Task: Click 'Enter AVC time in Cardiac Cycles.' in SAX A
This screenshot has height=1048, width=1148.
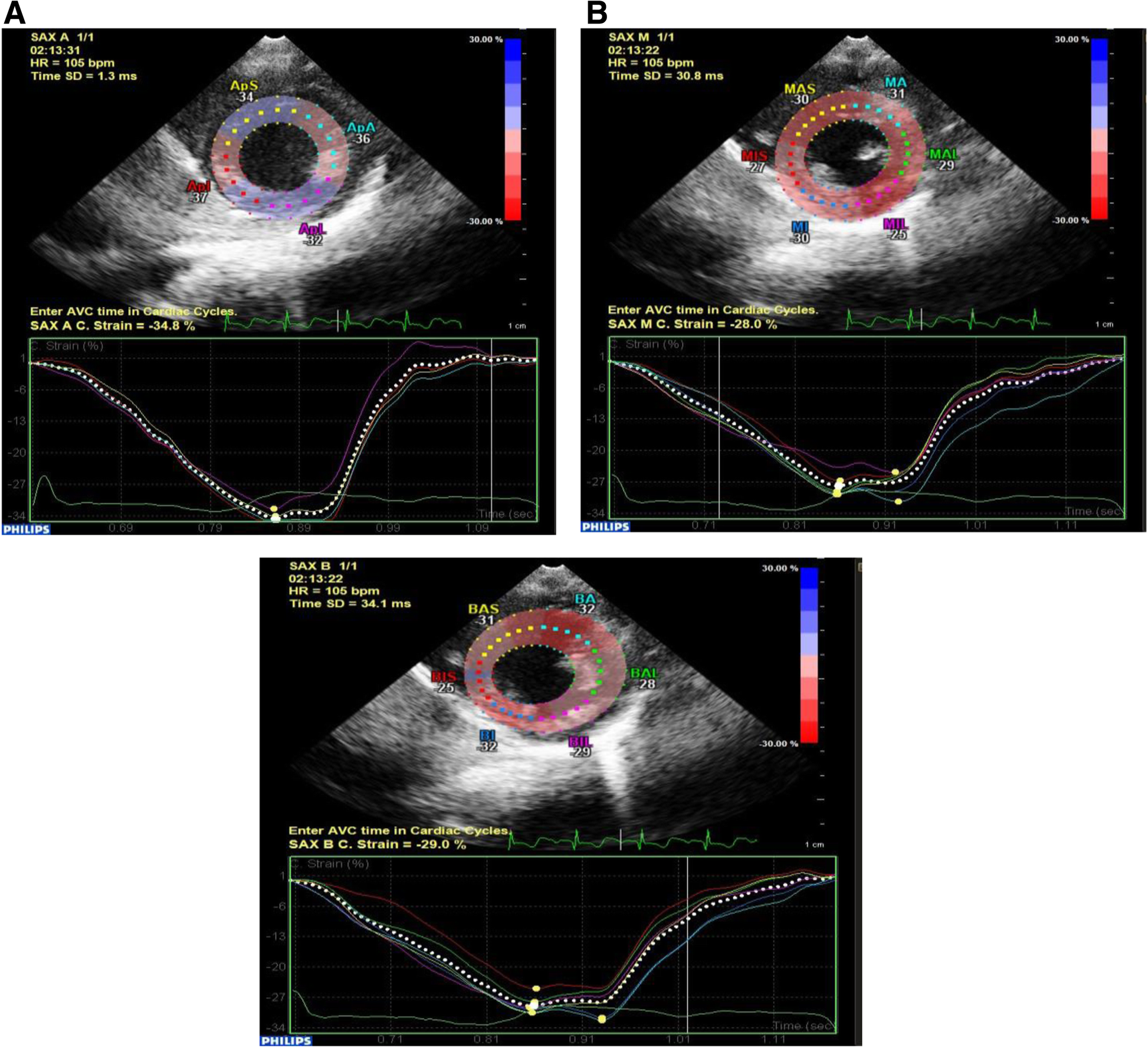Action: pyautogui.click(x=133, y=312)
